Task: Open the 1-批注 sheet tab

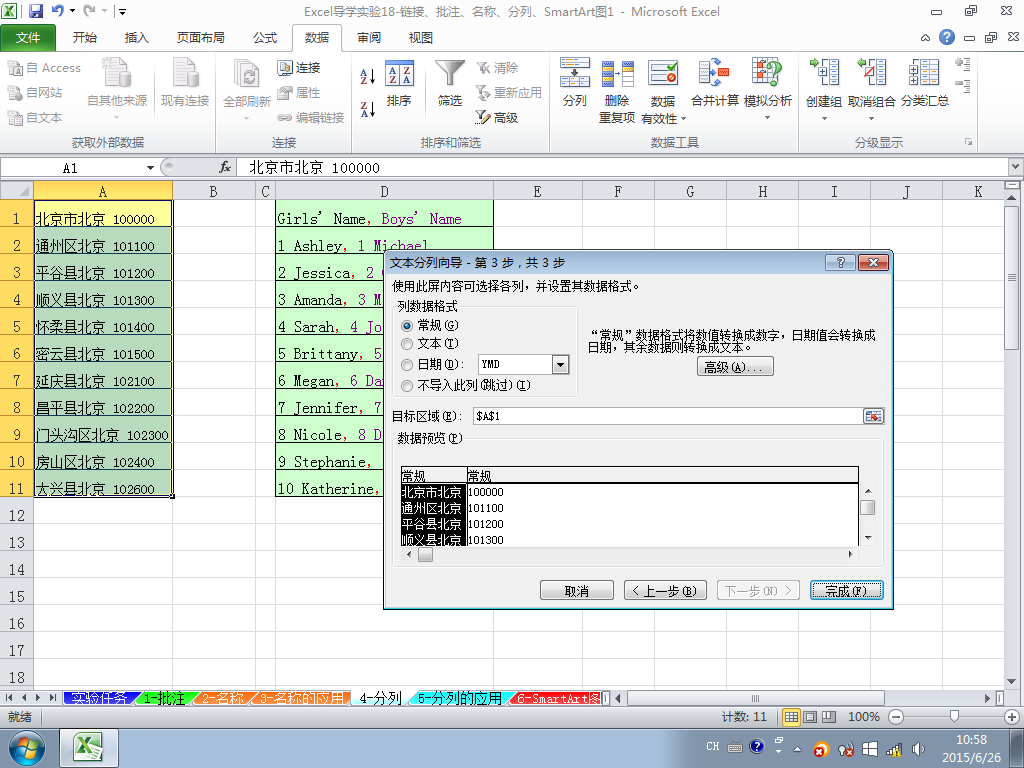Action: point(163,698)
